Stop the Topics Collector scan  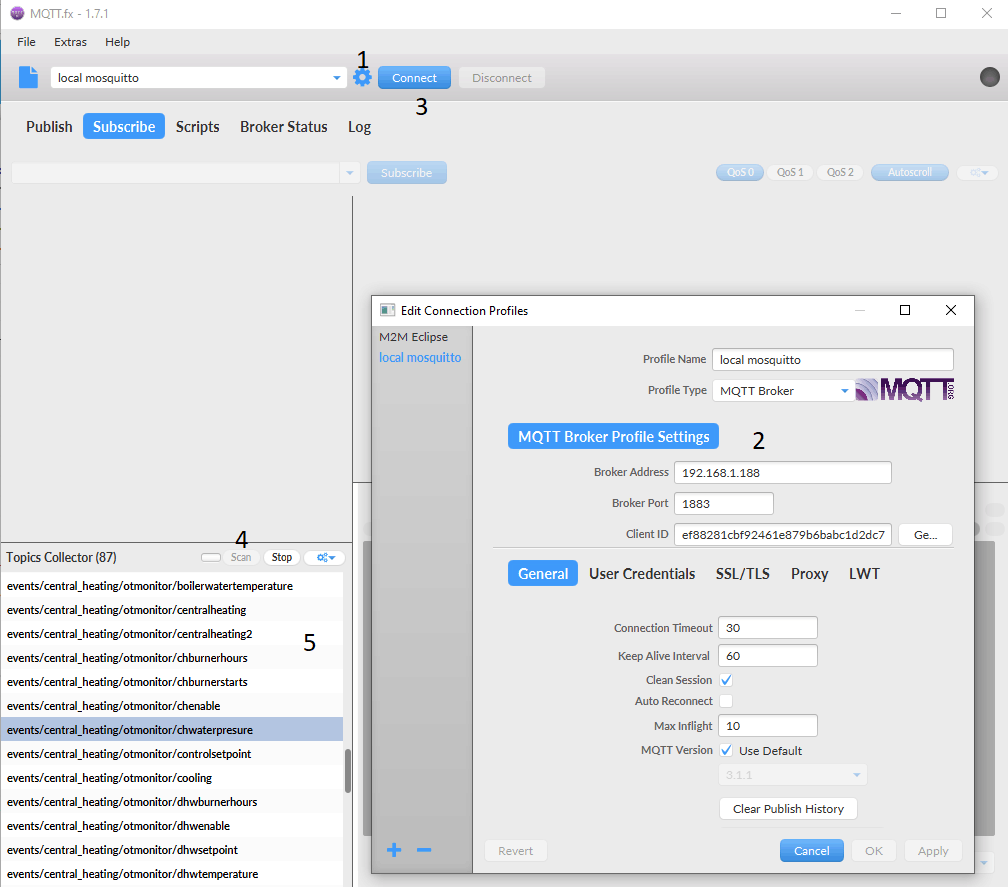point(282,557)
